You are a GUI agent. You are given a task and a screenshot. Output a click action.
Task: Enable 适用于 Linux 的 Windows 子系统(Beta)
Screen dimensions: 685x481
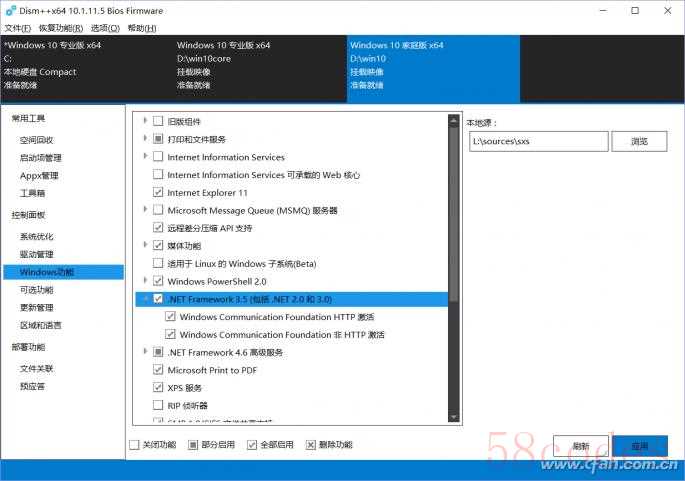click(x=158, y=263)
